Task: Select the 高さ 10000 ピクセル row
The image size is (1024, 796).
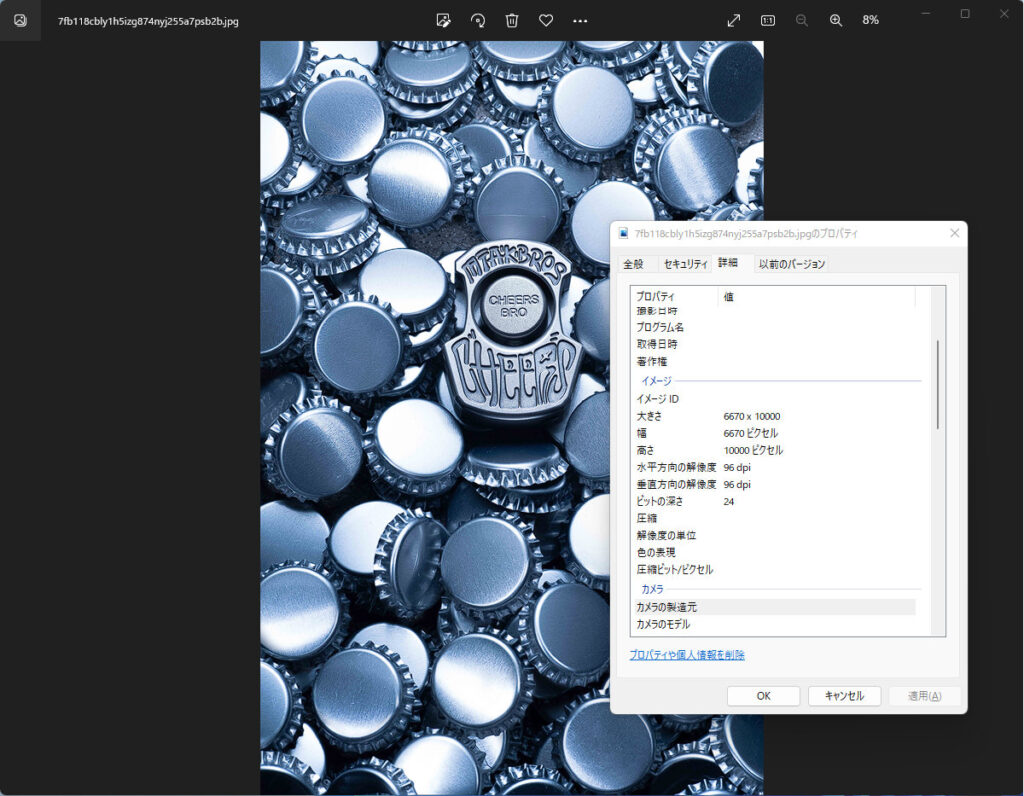Action: (775, 451)
